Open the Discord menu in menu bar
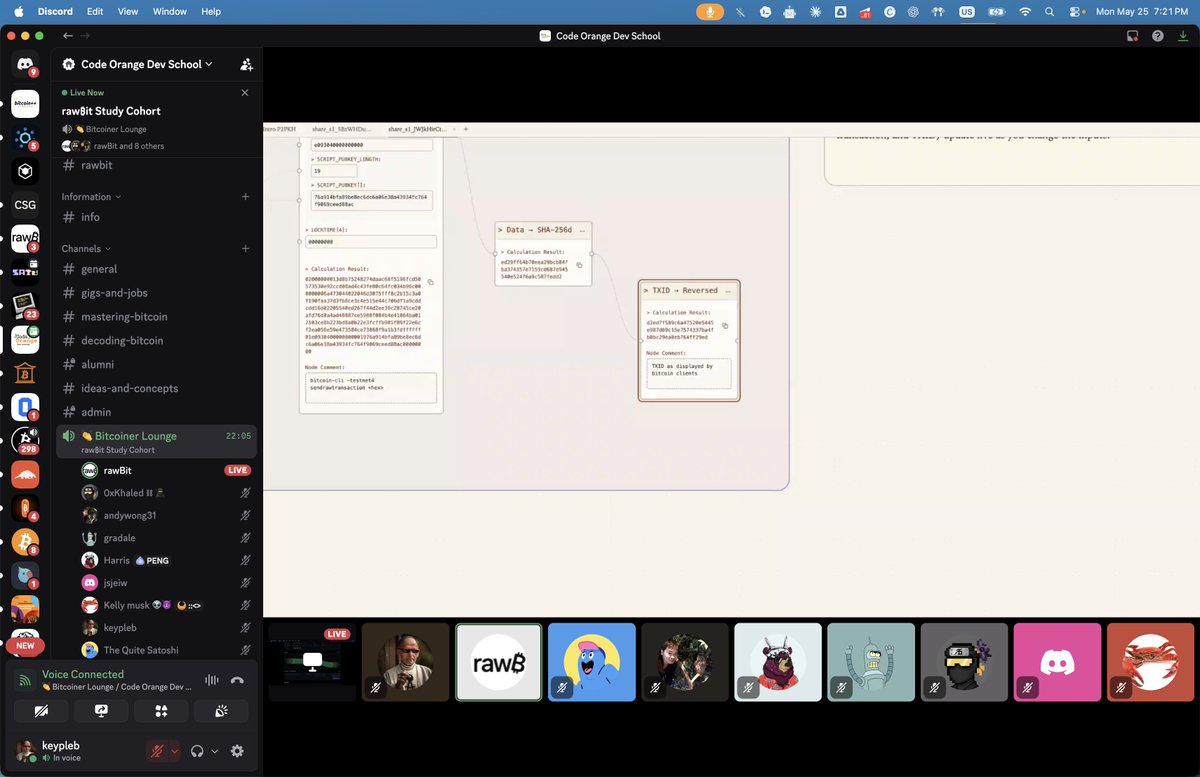 click(56, 11)
